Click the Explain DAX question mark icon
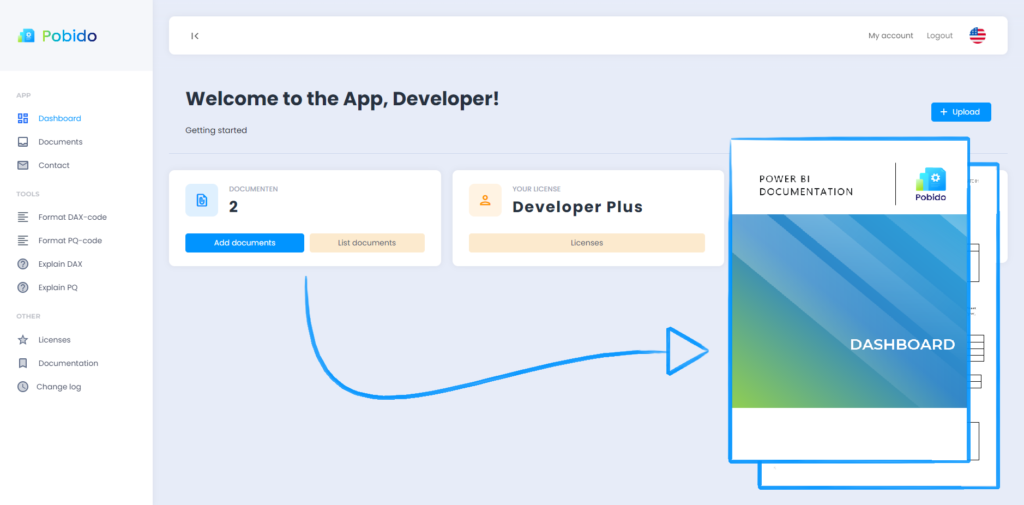This screenshot has height=505, width=1024. (23, 264)
